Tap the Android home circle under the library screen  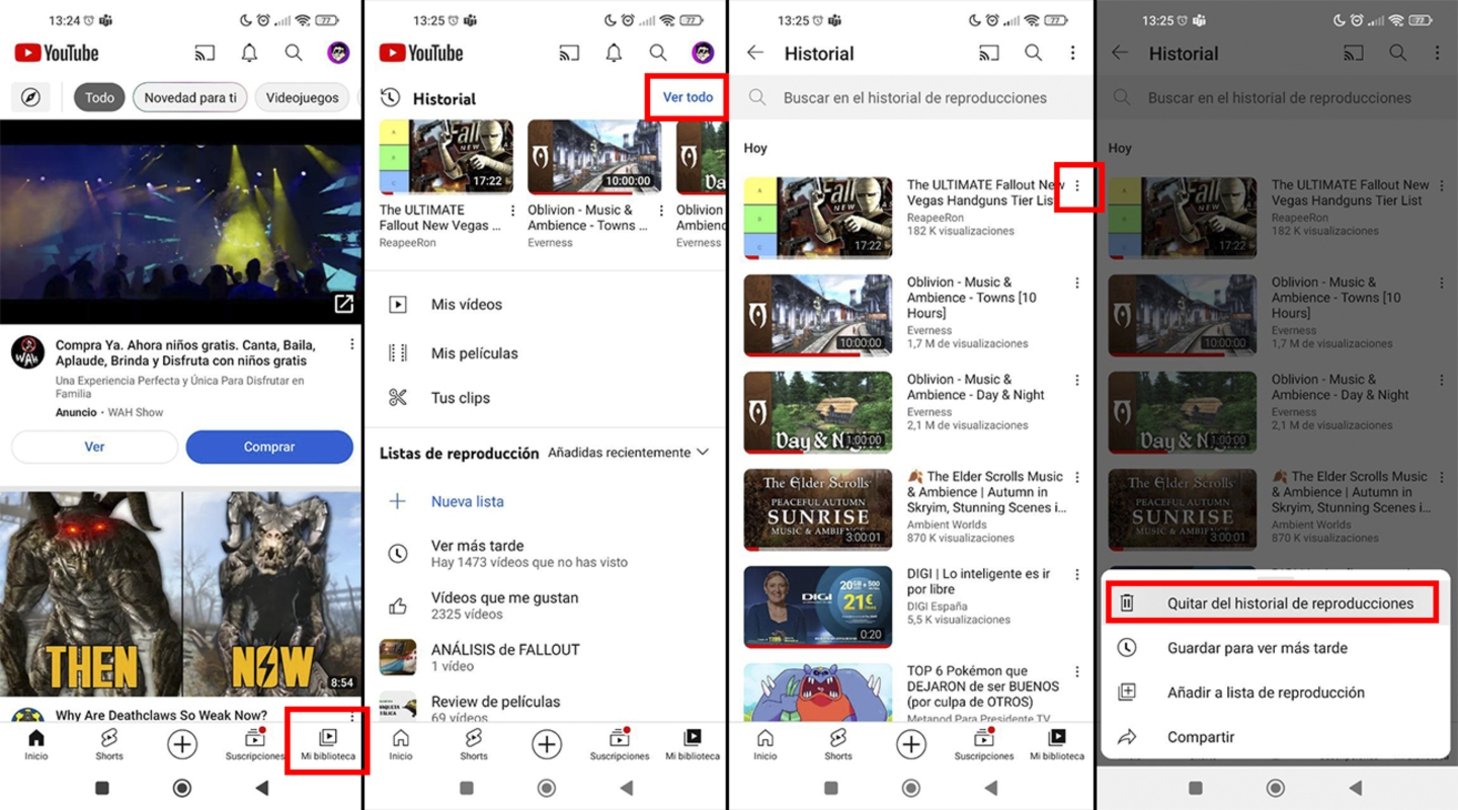[x=546, y=788]
